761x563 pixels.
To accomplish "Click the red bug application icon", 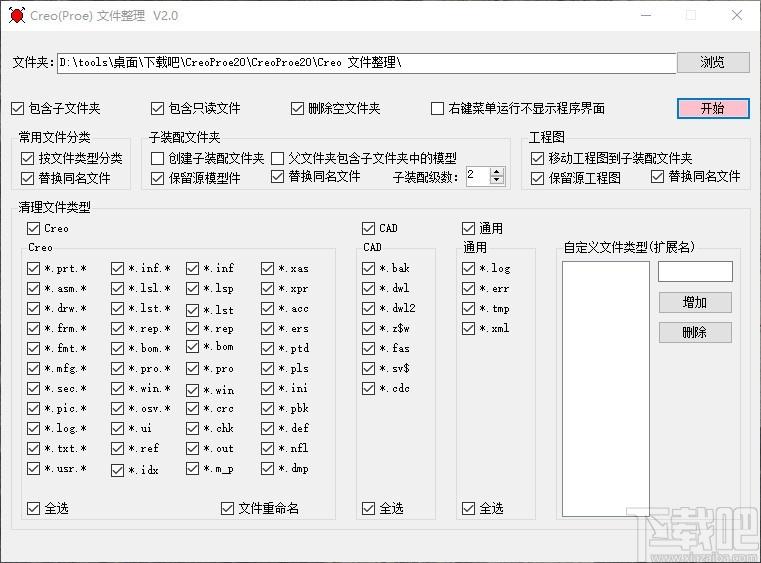I will [x=17, y=16].
